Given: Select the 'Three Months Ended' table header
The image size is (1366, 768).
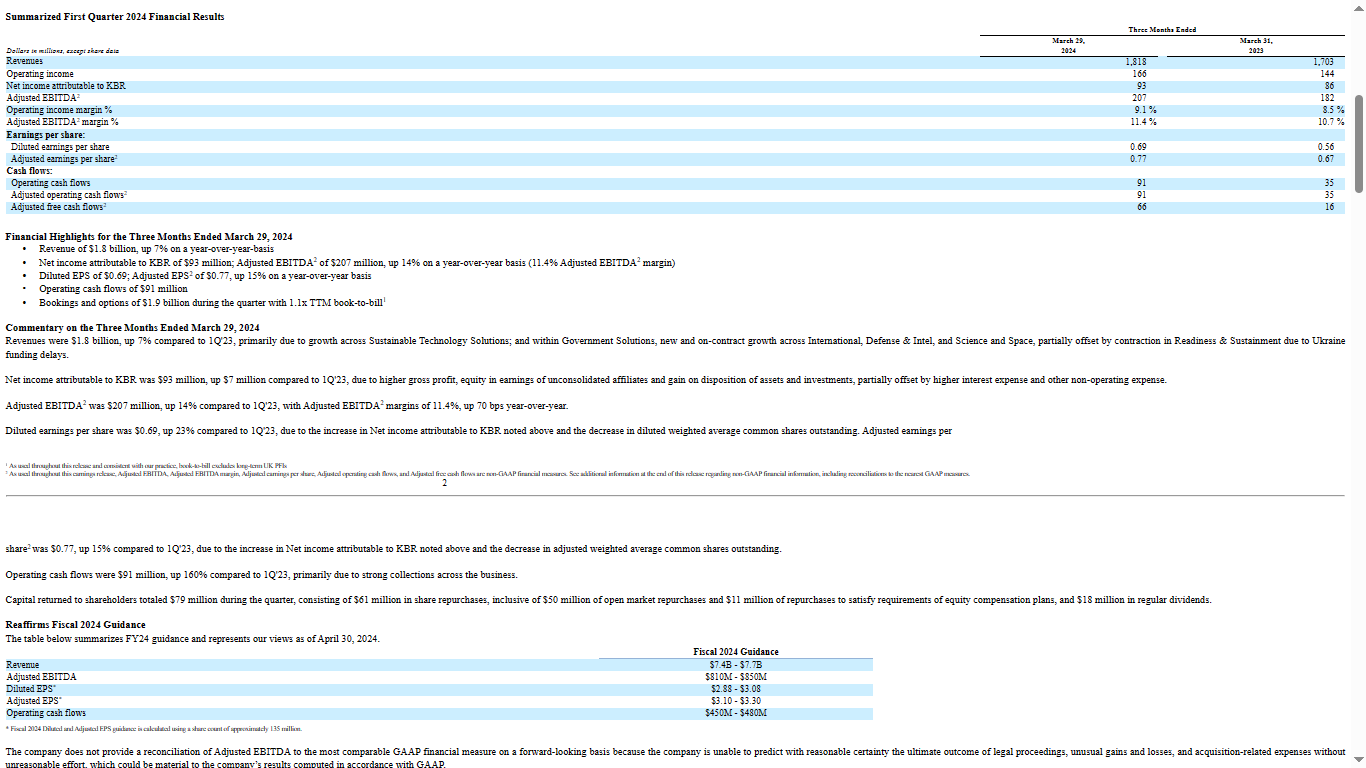Looking at the screenshot, I should [1162, 30].
